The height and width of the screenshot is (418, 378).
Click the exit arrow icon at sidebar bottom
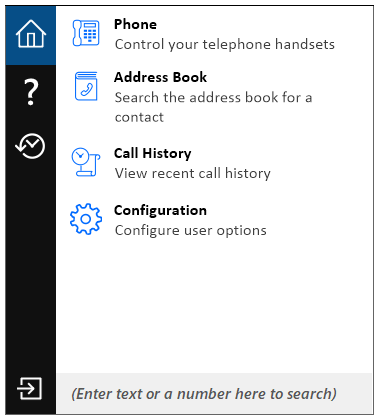pos(30,389)
